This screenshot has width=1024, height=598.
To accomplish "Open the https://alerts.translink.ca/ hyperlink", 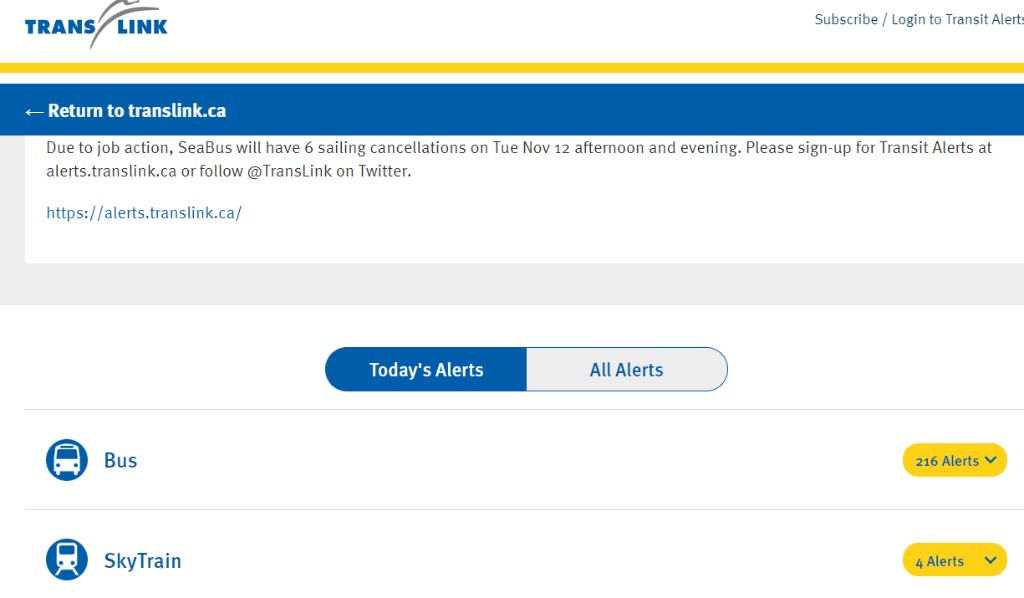I will [144, 213].
